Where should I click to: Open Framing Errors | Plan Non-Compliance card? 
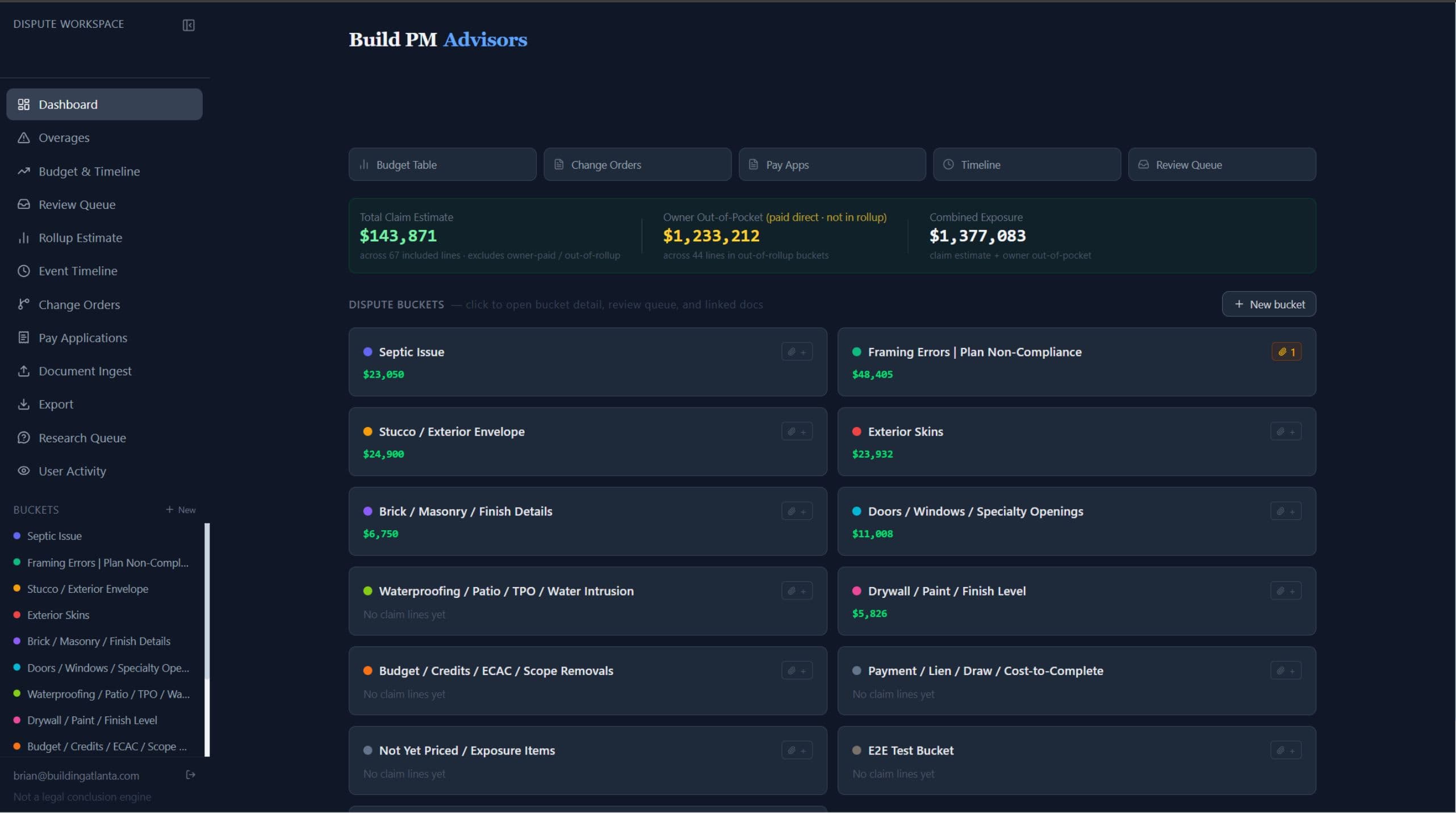point(1077,362)
